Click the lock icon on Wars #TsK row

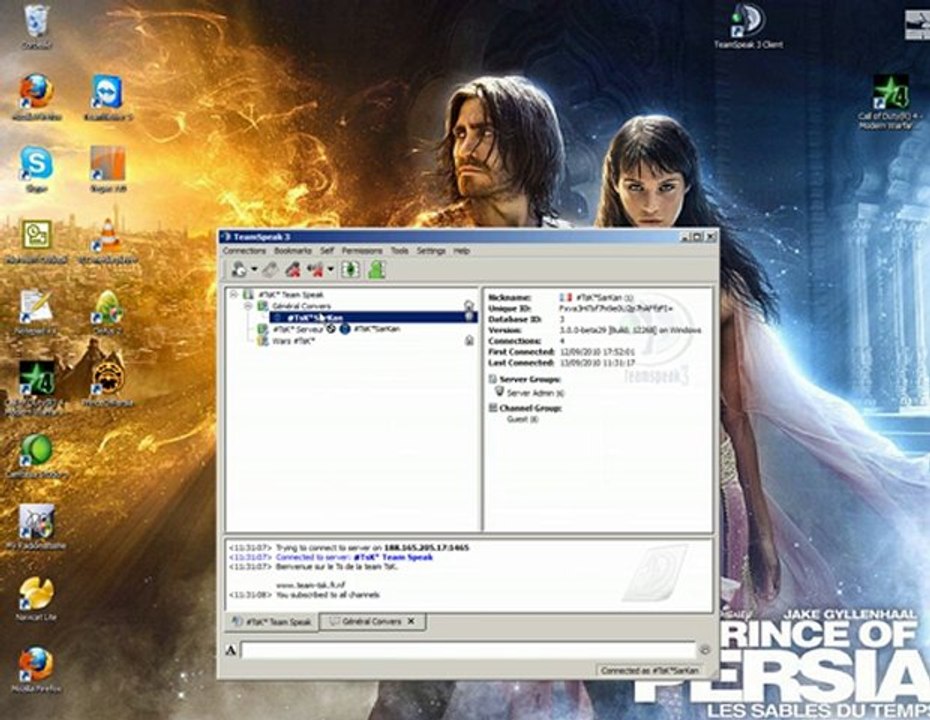[469, 340]
